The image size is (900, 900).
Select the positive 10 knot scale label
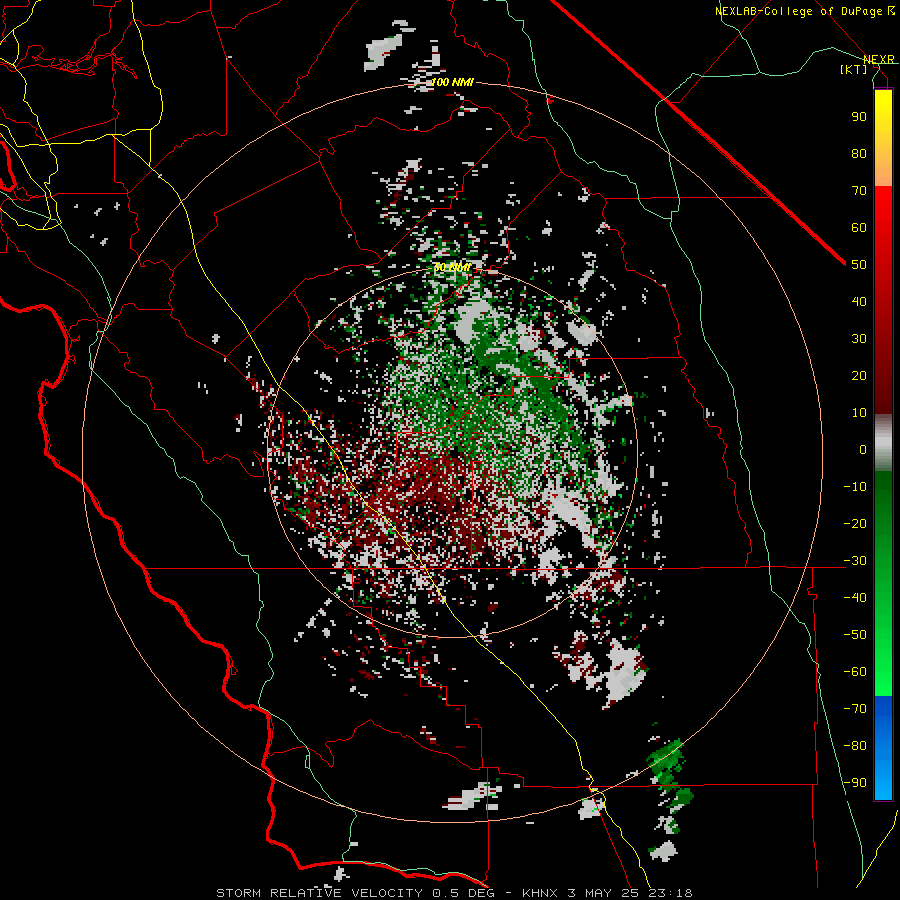pyautogui.click(x=859, y=413)
